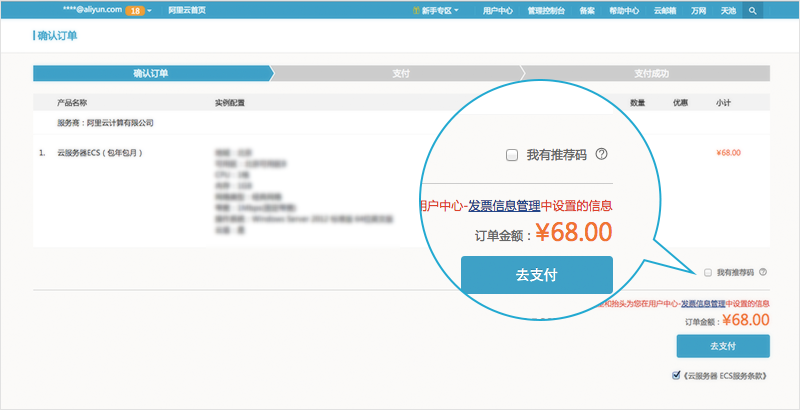800x410 pixels.
Task: Click 云邮箱 in the top navigation
Action: (665, 11)
